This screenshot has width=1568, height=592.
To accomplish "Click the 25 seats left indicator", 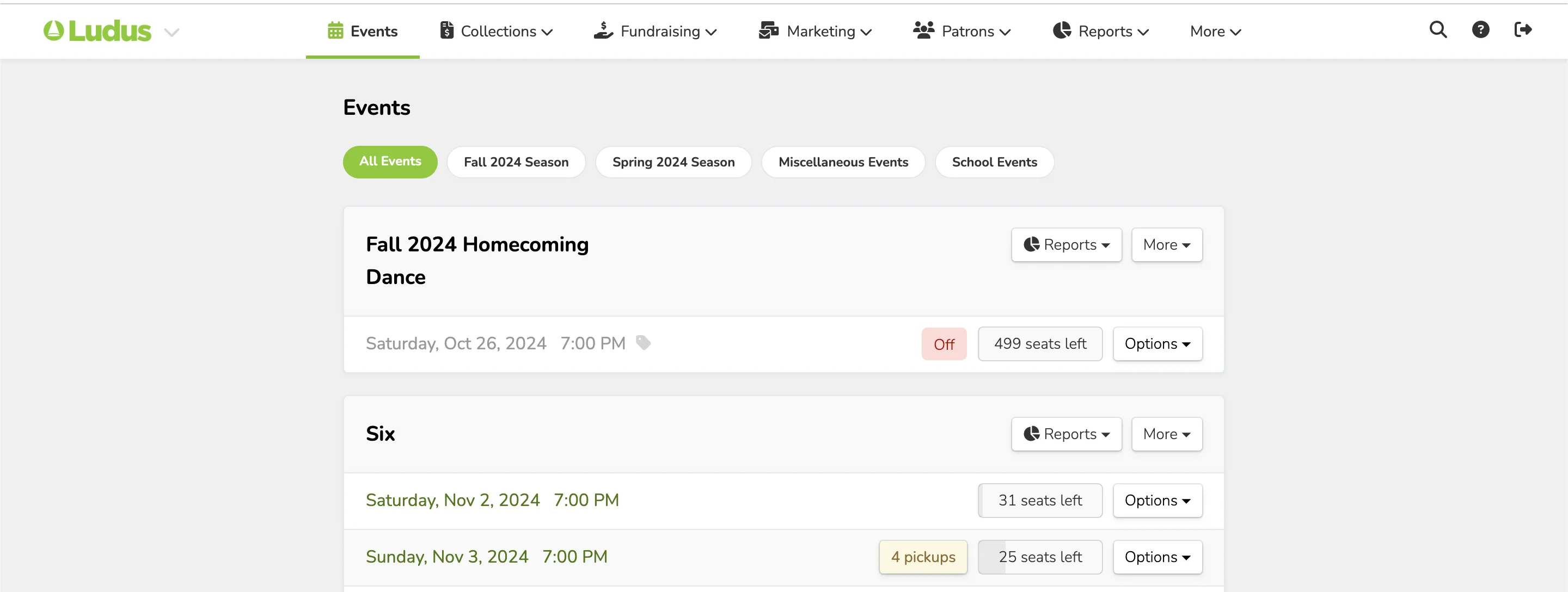I will pyautogui.click(x=1040, y=557).
